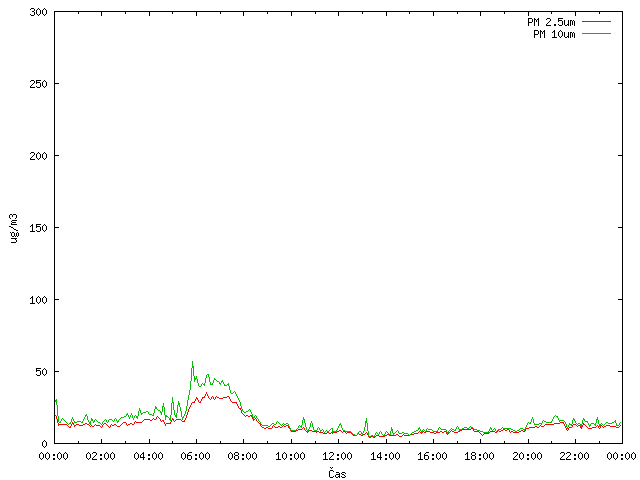Click the red PM 2.5um legend line

coord(596,22)
